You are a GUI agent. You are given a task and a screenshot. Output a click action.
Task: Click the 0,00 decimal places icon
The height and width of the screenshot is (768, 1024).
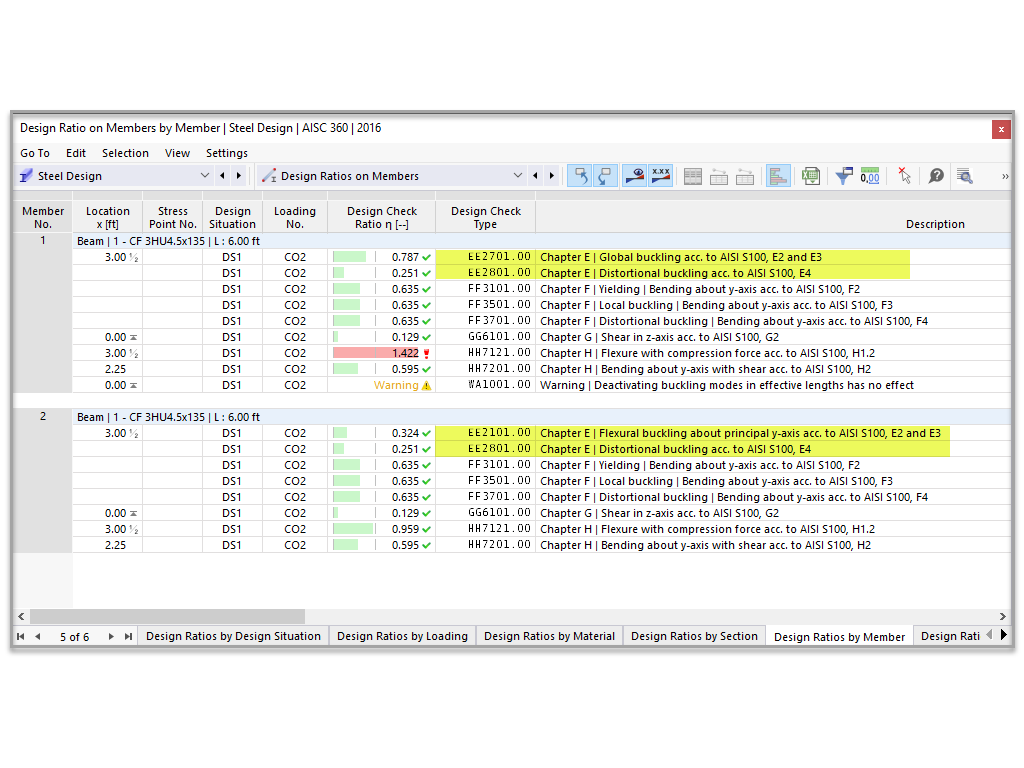[870, 175]
